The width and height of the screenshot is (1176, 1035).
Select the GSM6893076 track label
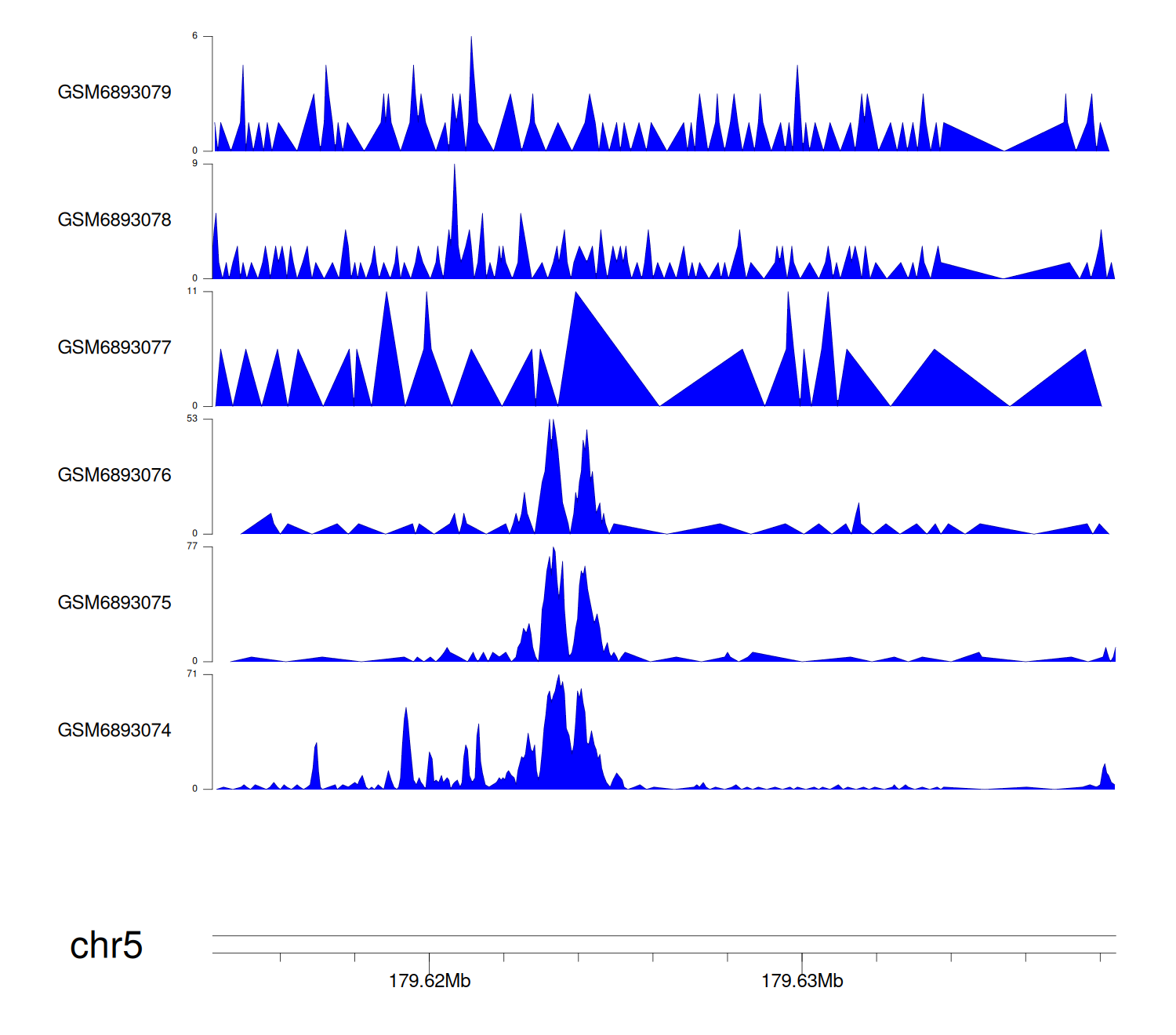coord(114,475)
